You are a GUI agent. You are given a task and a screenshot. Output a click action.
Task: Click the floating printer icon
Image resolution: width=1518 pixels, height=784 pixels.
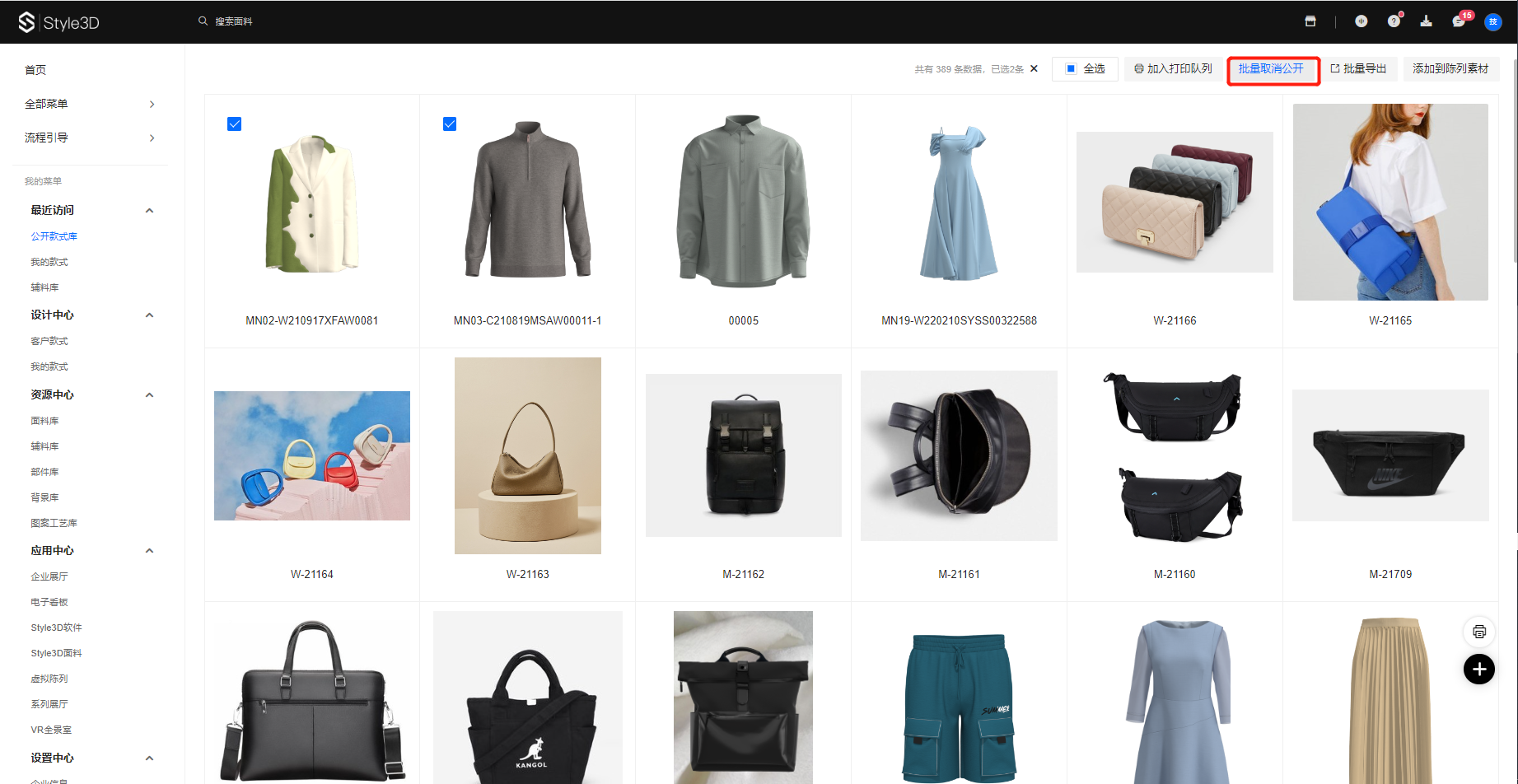(1479, 632)
